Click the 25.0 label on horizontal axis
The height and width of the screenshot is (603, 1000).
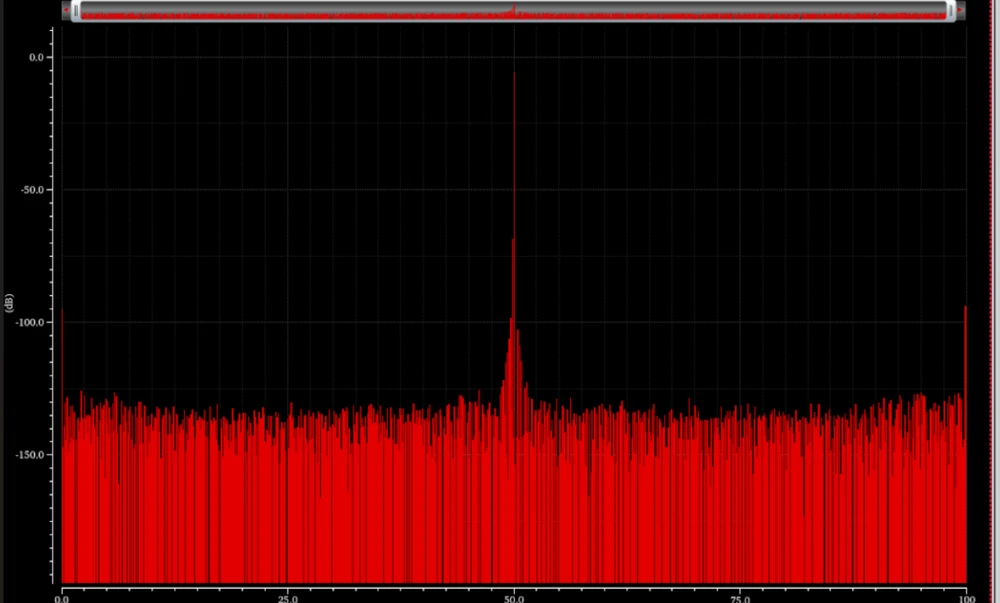[x=288, y=599]
